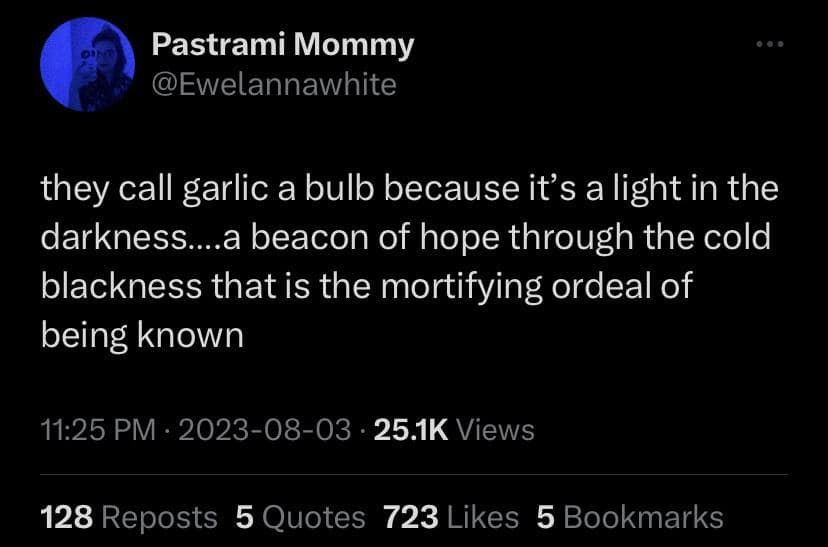Click the Bookmarks label

coord(643,517)
